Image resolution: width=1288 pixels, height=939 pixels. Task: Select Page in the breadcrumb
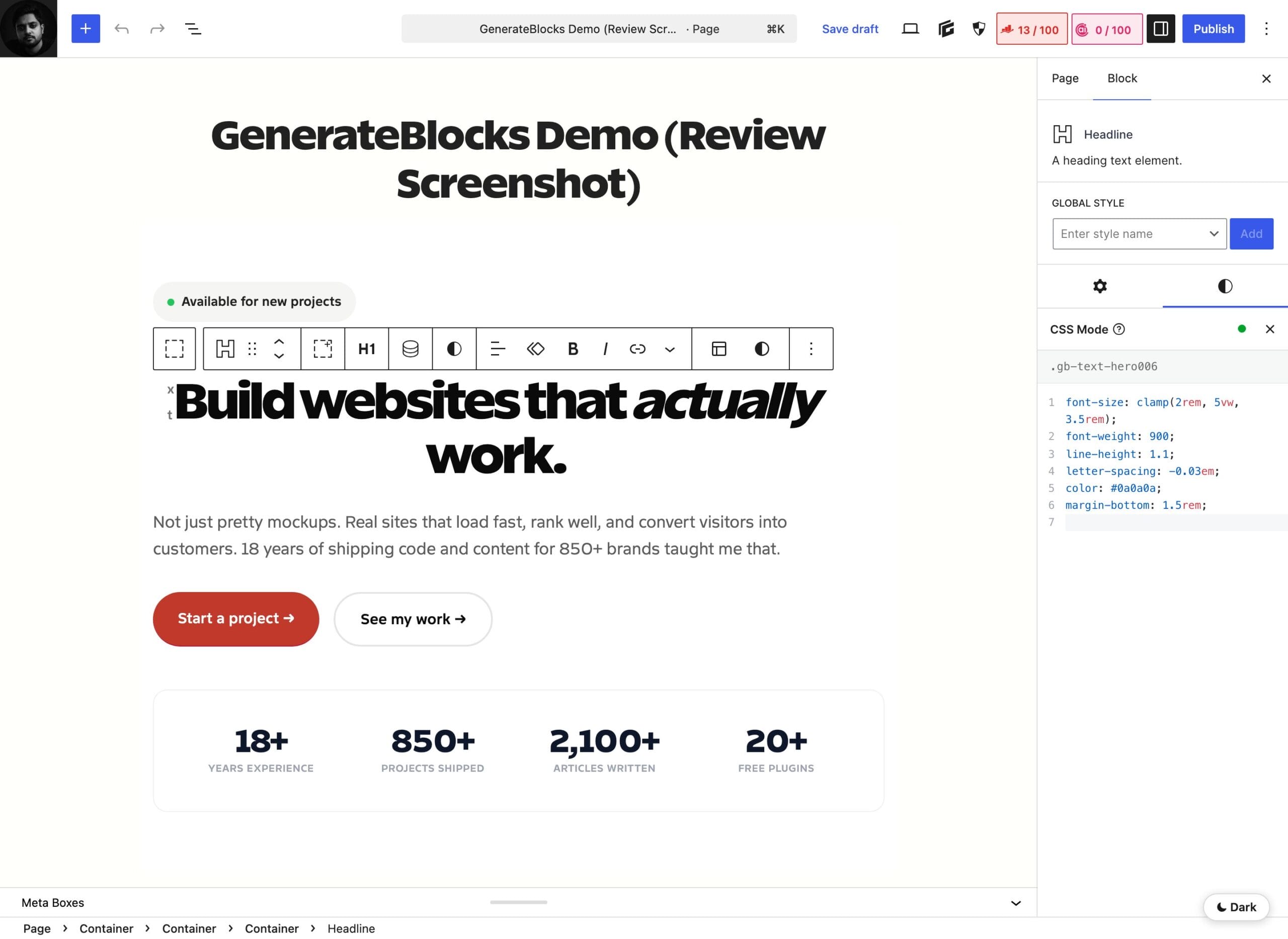click(37, 928)
